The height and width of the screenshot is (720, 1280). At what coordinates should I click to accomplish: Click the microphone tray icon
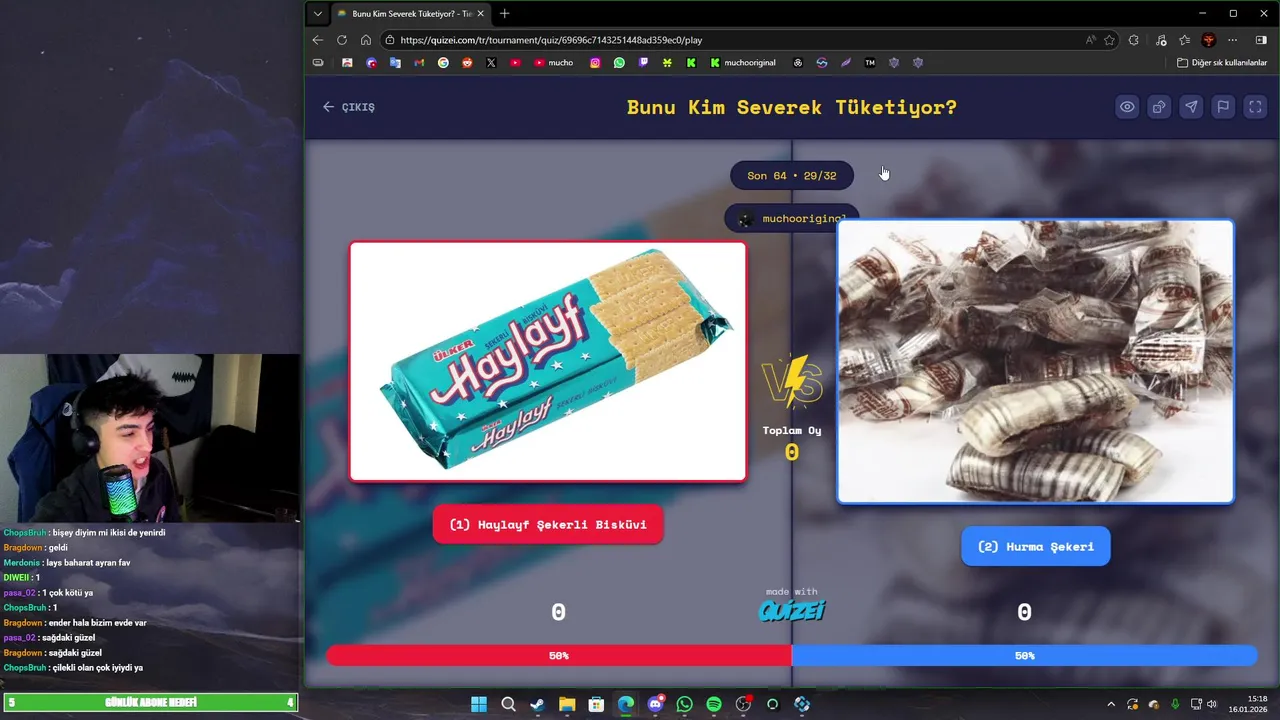(1175, 704)
